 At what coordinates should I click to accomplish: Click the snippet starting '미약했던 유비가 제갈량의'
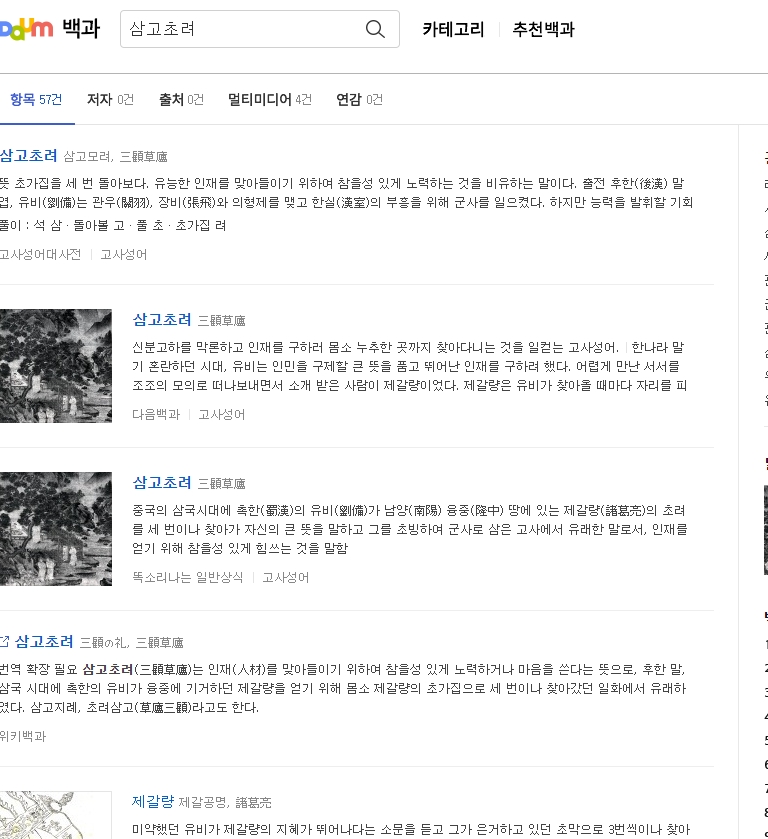pos(411,829)
